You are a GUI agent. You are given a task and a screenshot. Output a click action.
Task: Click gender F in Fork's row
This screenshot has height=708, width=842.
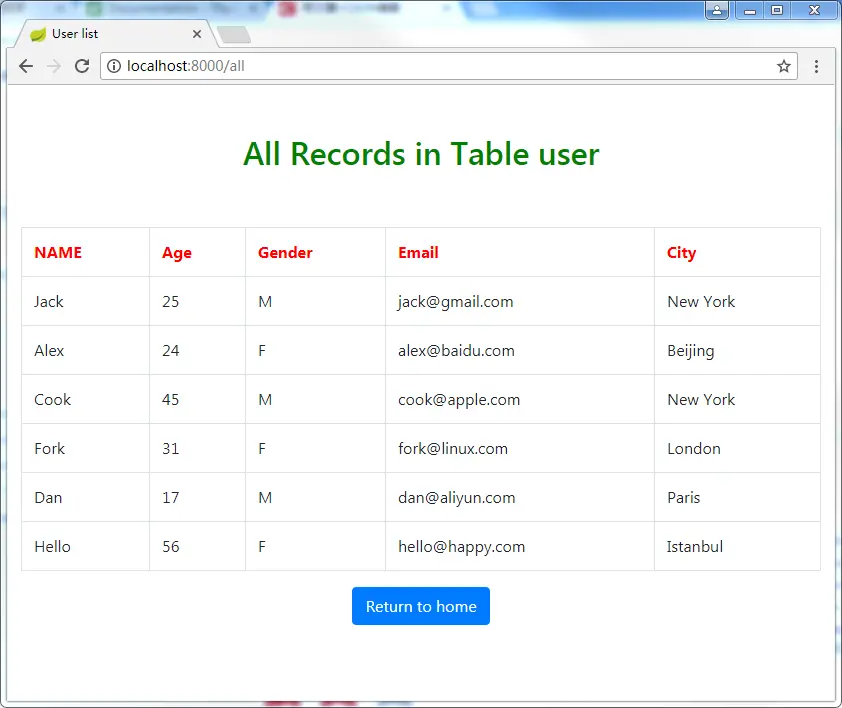click(x=262, y=449)
